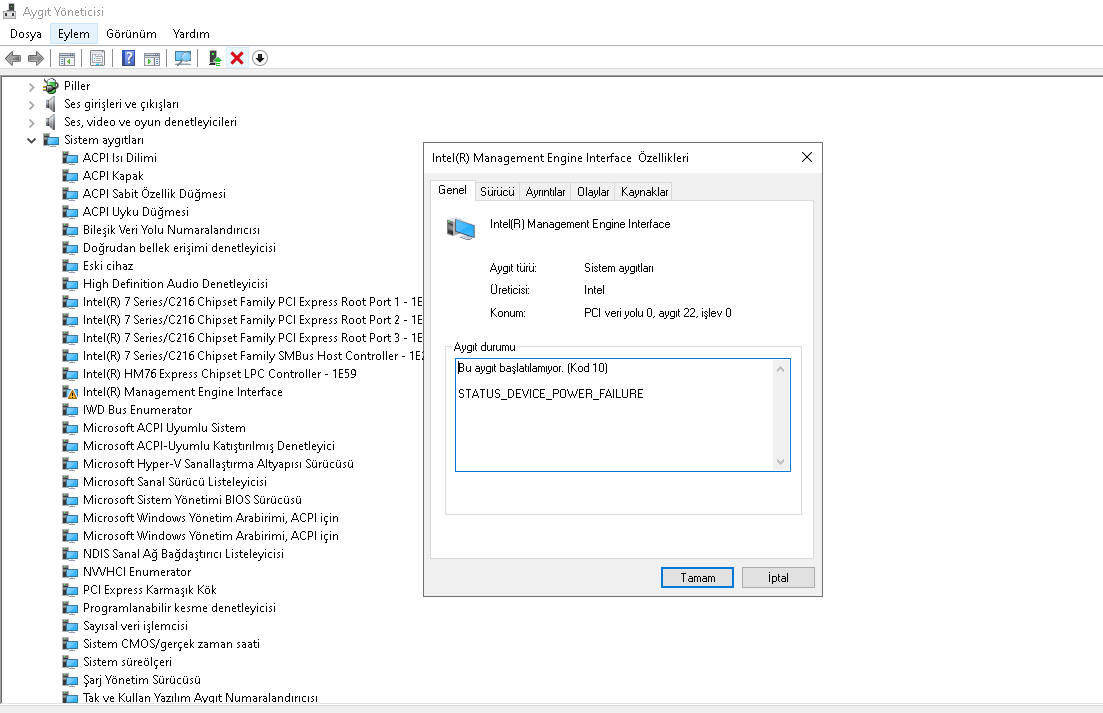Click the Disable device down-arrow icon

(x=260, y=58)
